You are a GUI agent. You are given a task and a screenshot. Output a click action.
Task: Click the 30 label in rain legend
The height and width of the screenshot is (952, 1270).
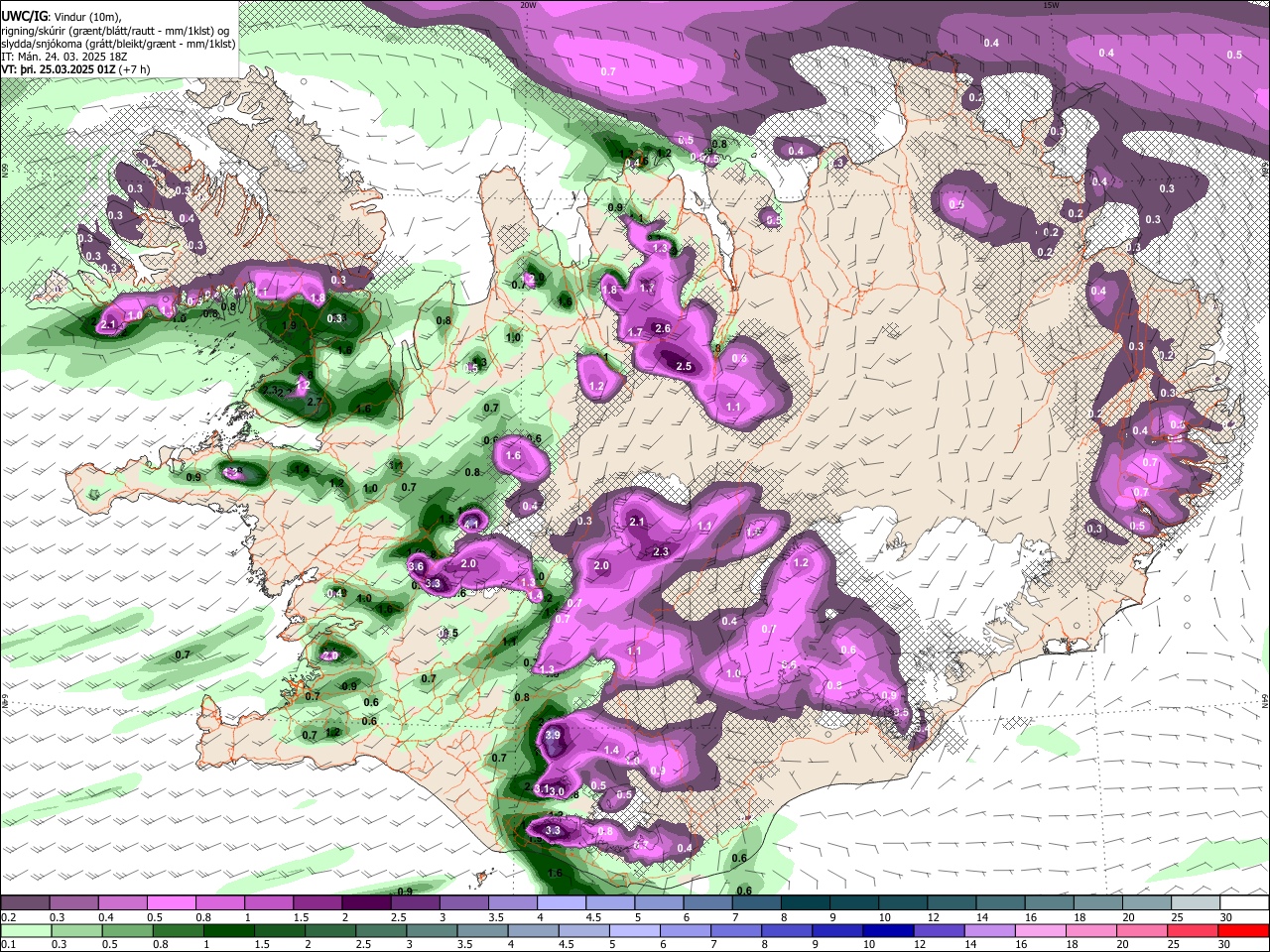click(1225, 945)
